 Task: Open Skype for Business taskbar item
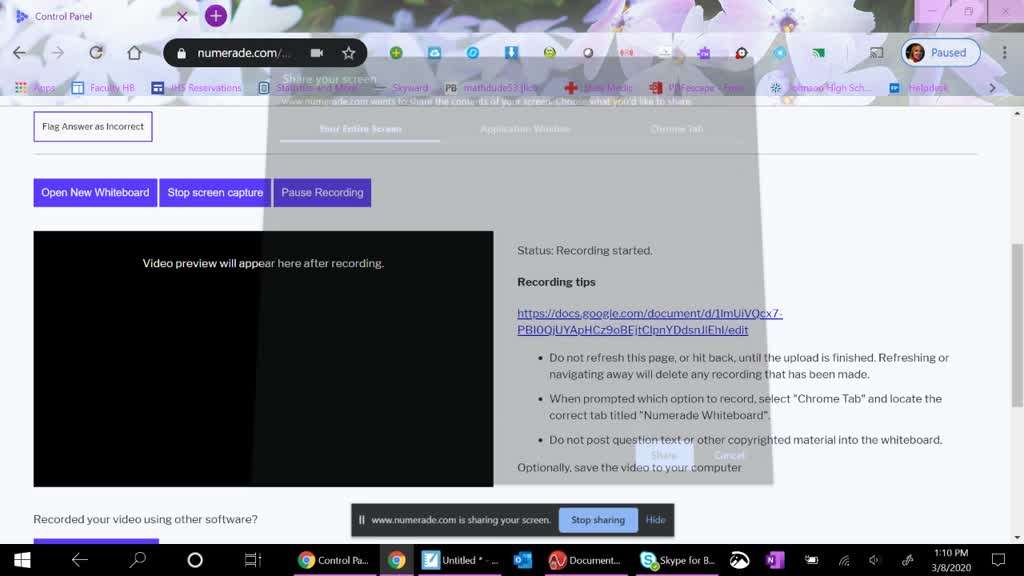click(678, 560)
